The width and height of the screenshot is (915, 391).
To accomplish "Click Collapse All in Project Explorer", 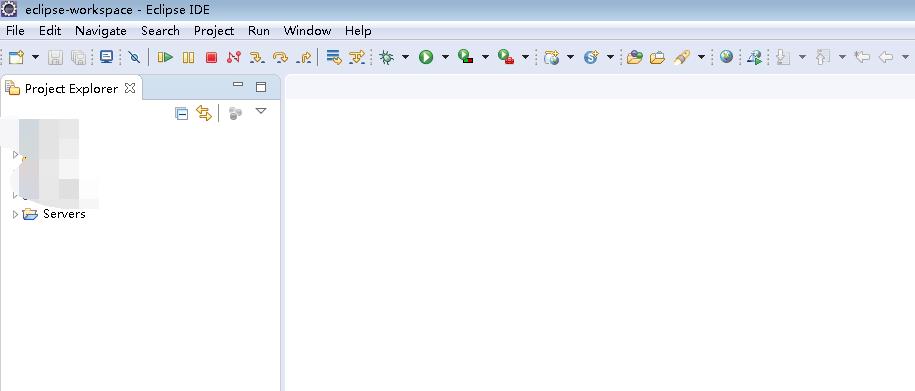I will click(182, 113).
